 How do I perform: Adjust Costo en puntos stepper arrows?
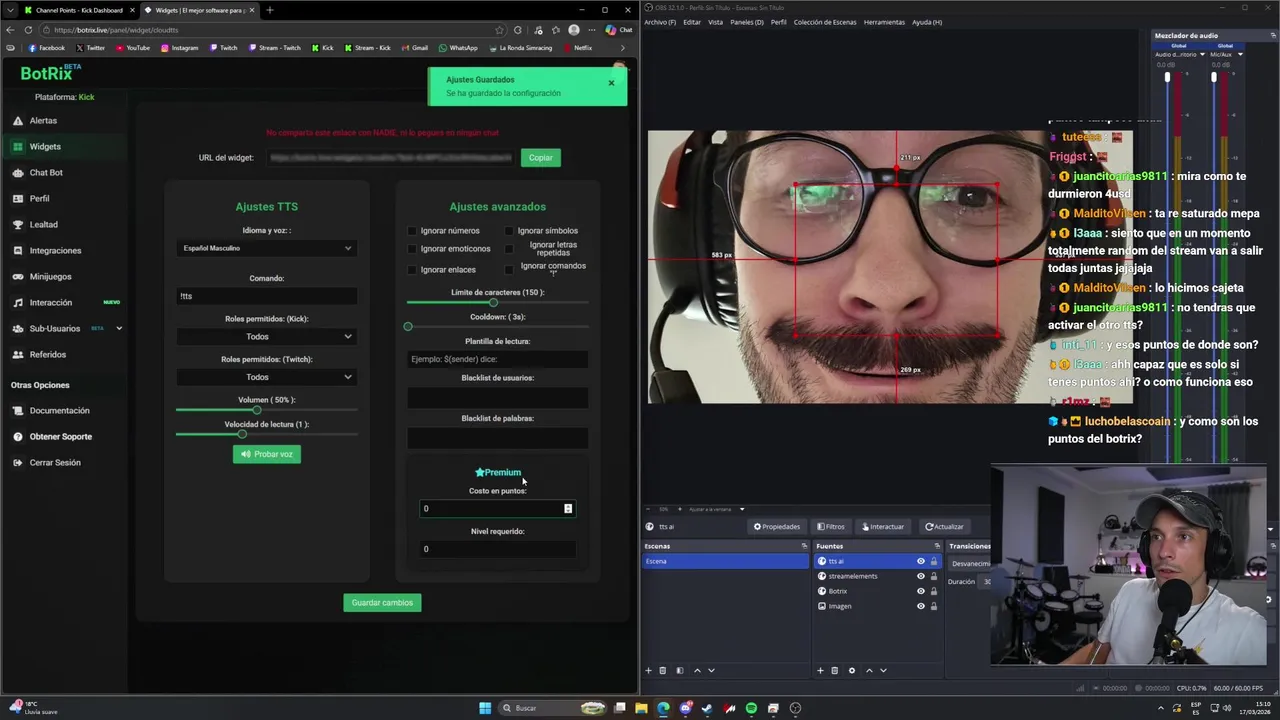click(568, 509)
